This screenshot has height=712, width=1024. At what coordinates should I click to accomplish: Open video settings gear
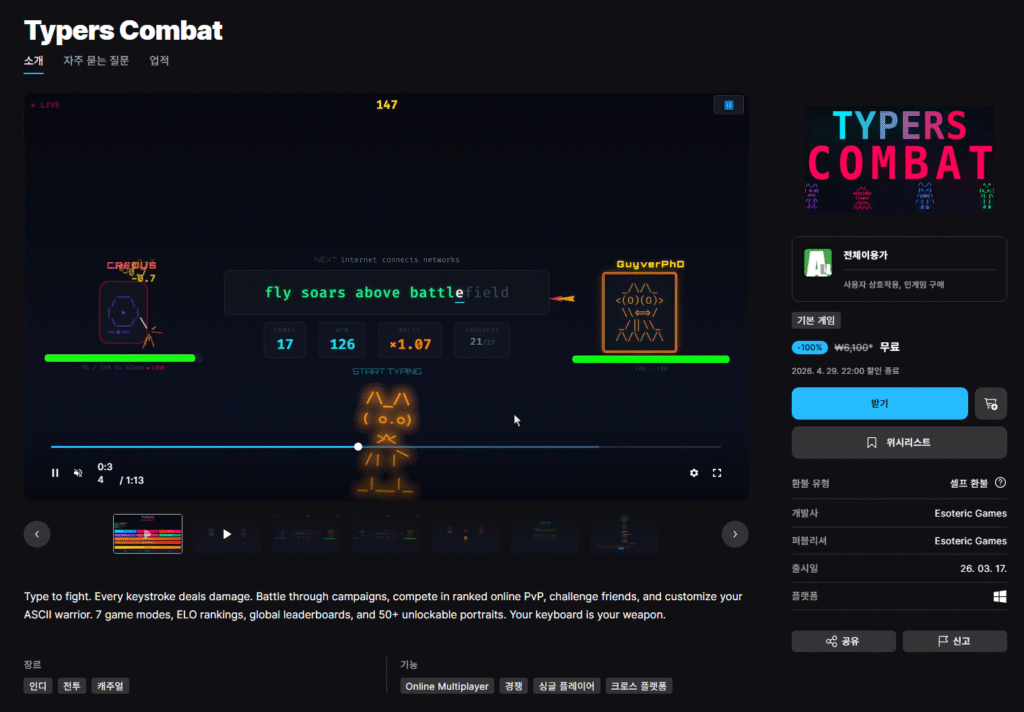[x=694, y=473]
